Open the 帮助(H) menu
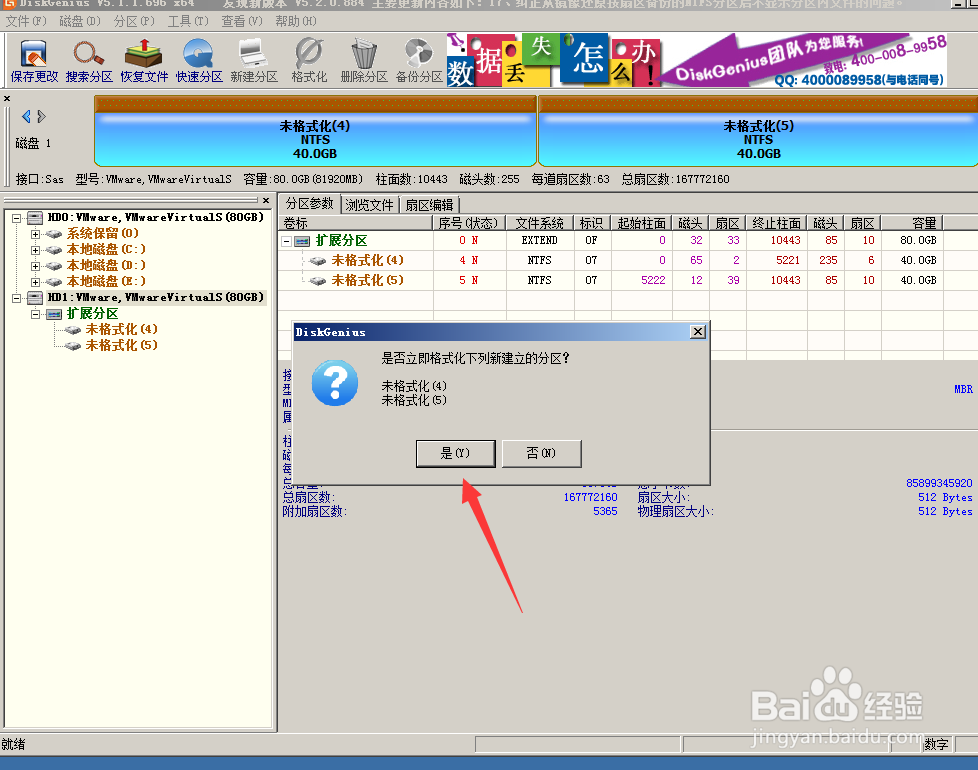The width and height of the screenshot is (978, 770). [296, 21]
